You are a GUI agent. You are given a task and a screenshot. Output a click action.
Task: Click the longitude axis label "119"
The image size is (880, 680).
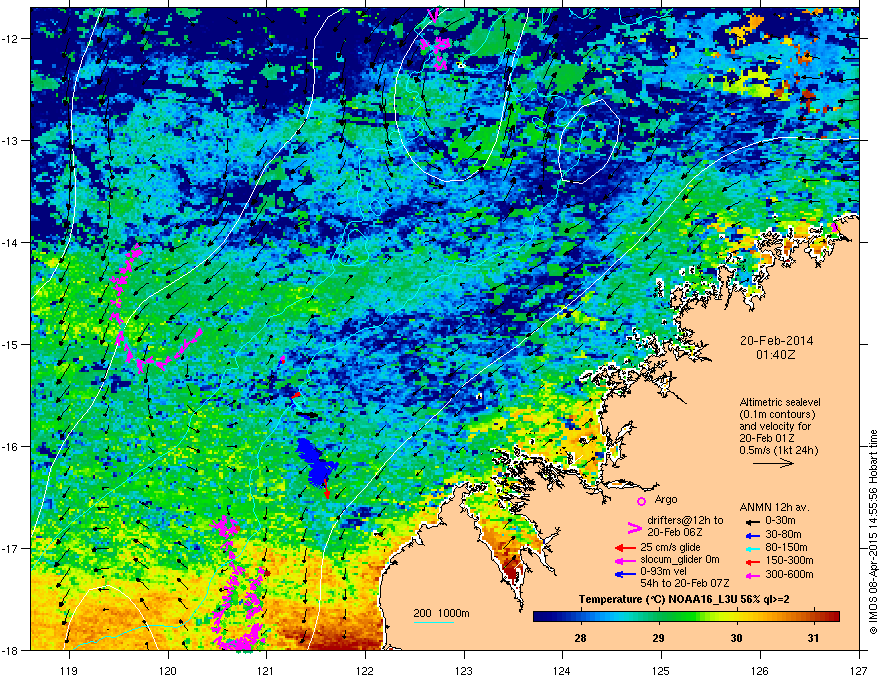pos(69,670)
